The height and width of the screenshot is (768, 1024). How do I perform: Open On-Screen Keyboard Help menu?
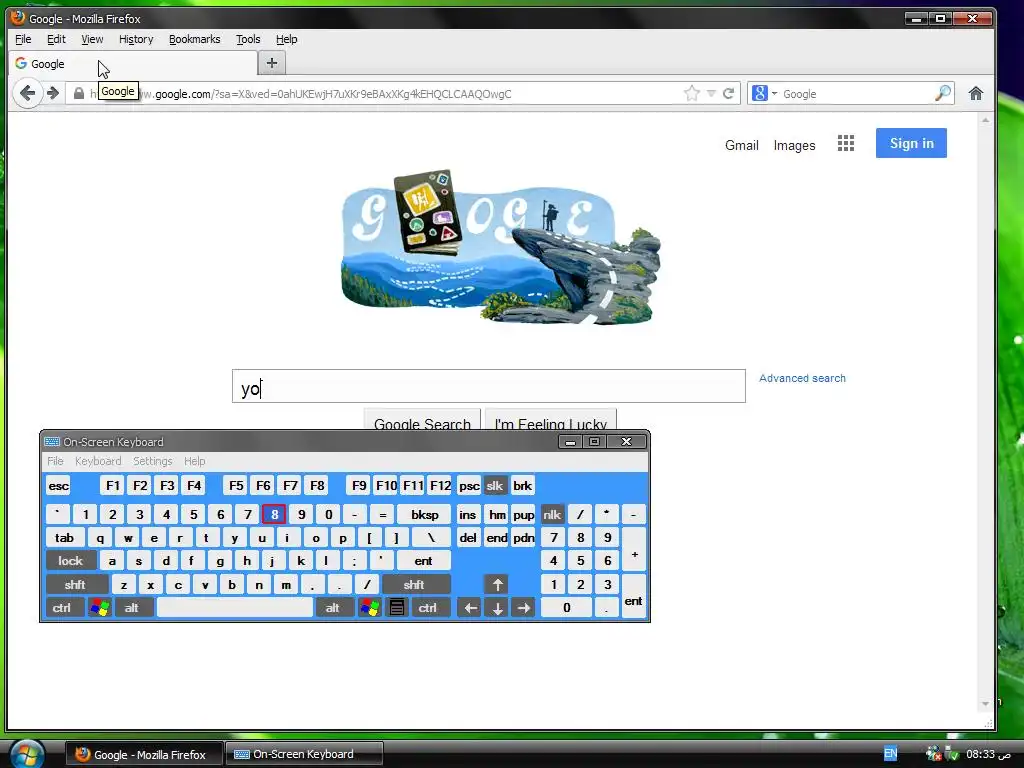(x=195, y=461)
